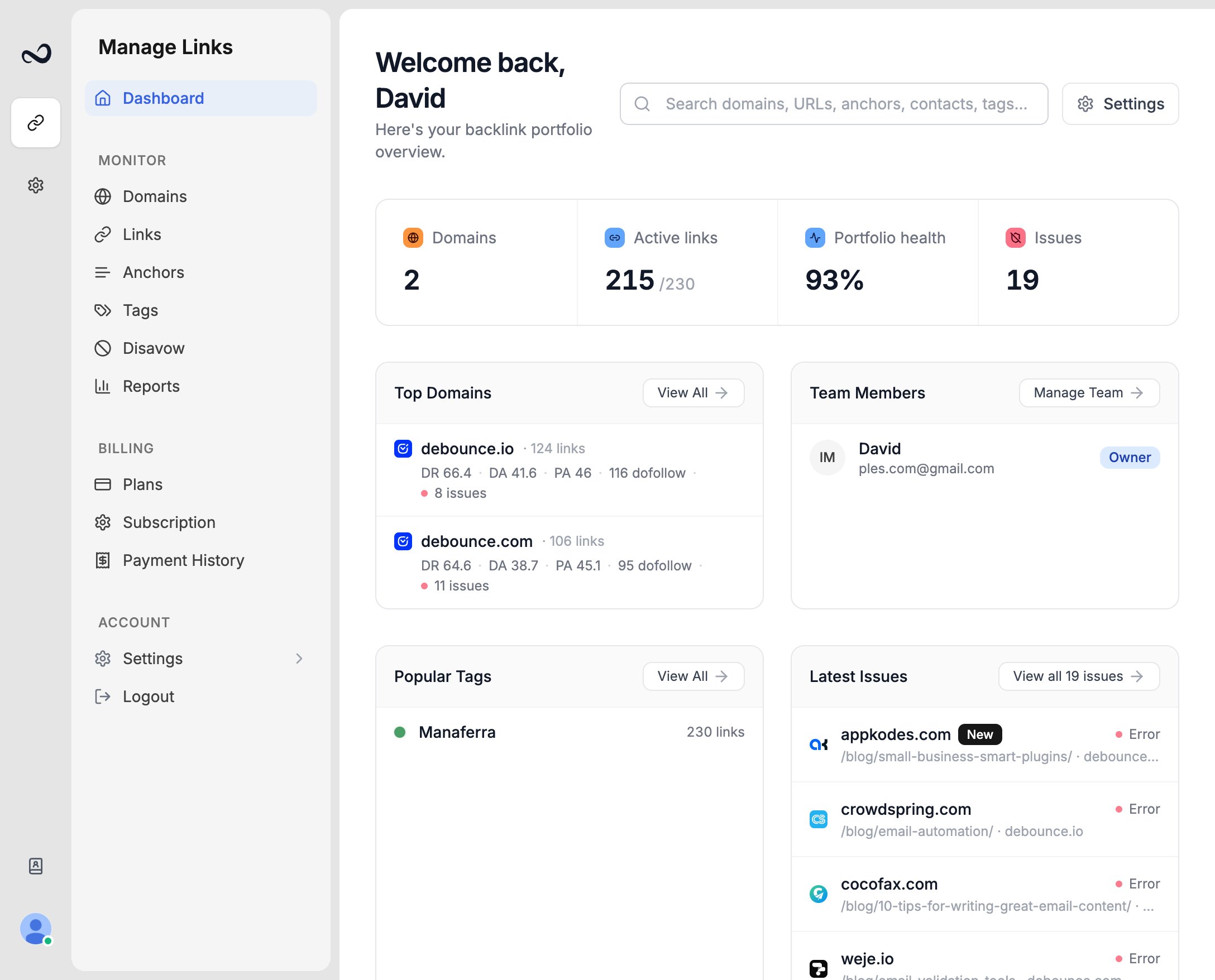1215x980 pixels.
Task: Go to Dashboard in sidebar
Action: tap(200, 98)
